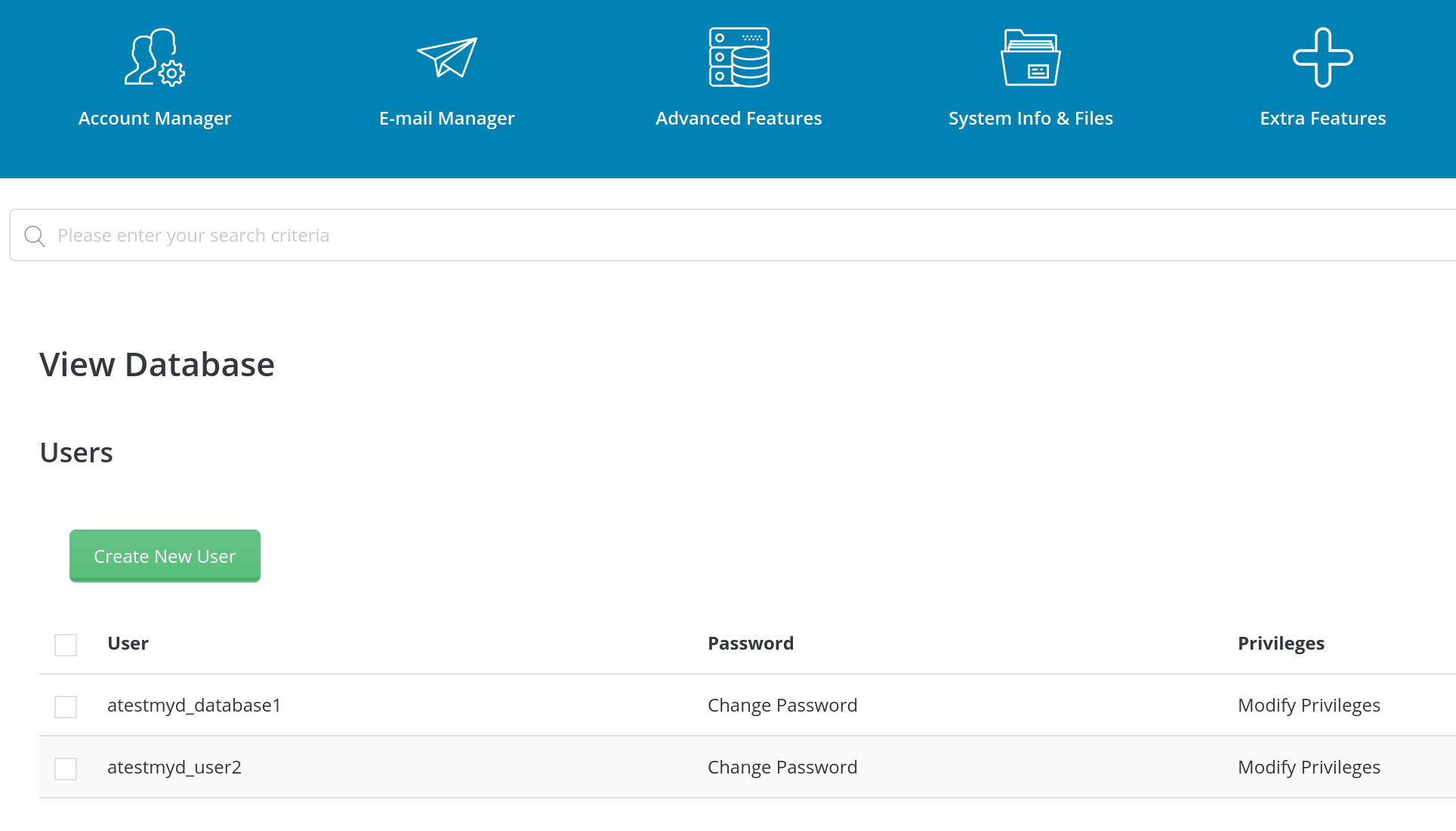Click the Account Manager users-gear icon
The image size is (1456, 831).
click(155, 57)
